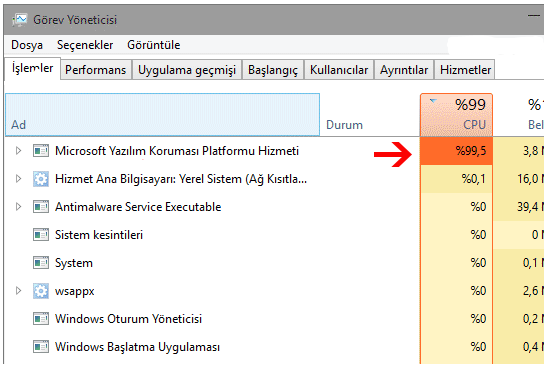Viewport: 547px width, 370px height.
Task: Select the wsappx process name
Action: coord(75,291)
